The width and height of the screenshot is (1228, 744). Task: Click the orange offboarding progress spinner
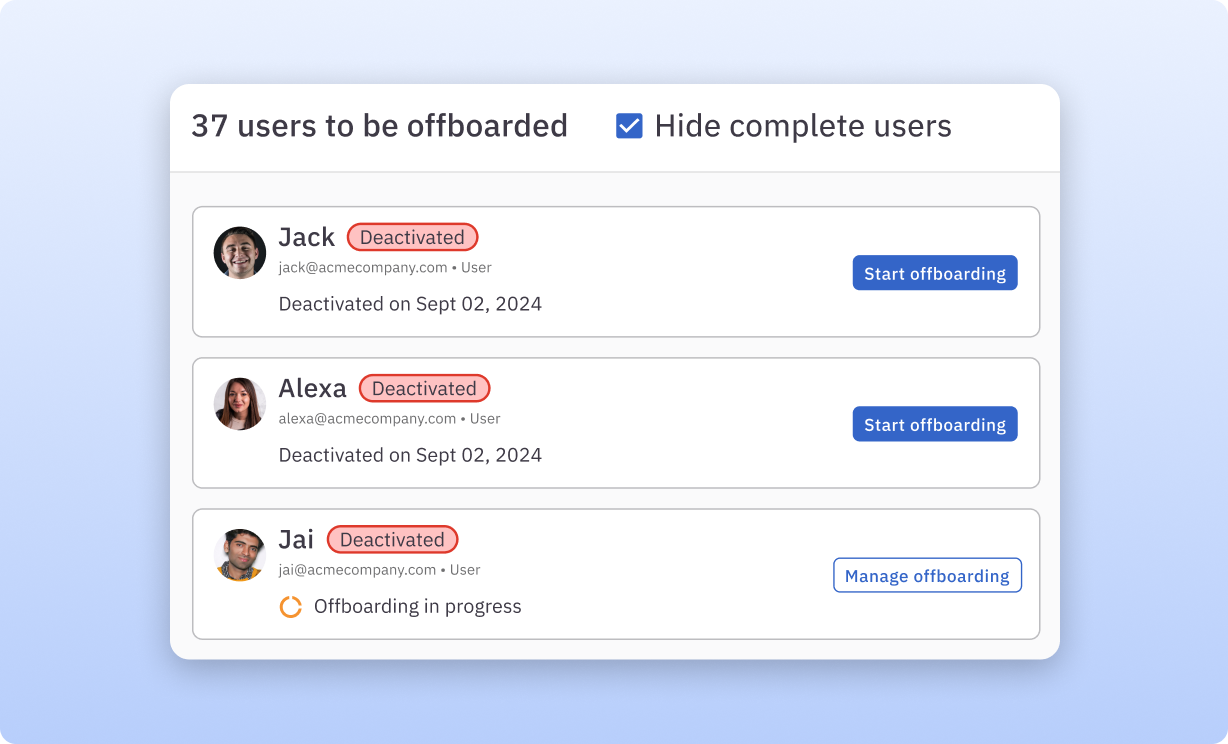291,607
